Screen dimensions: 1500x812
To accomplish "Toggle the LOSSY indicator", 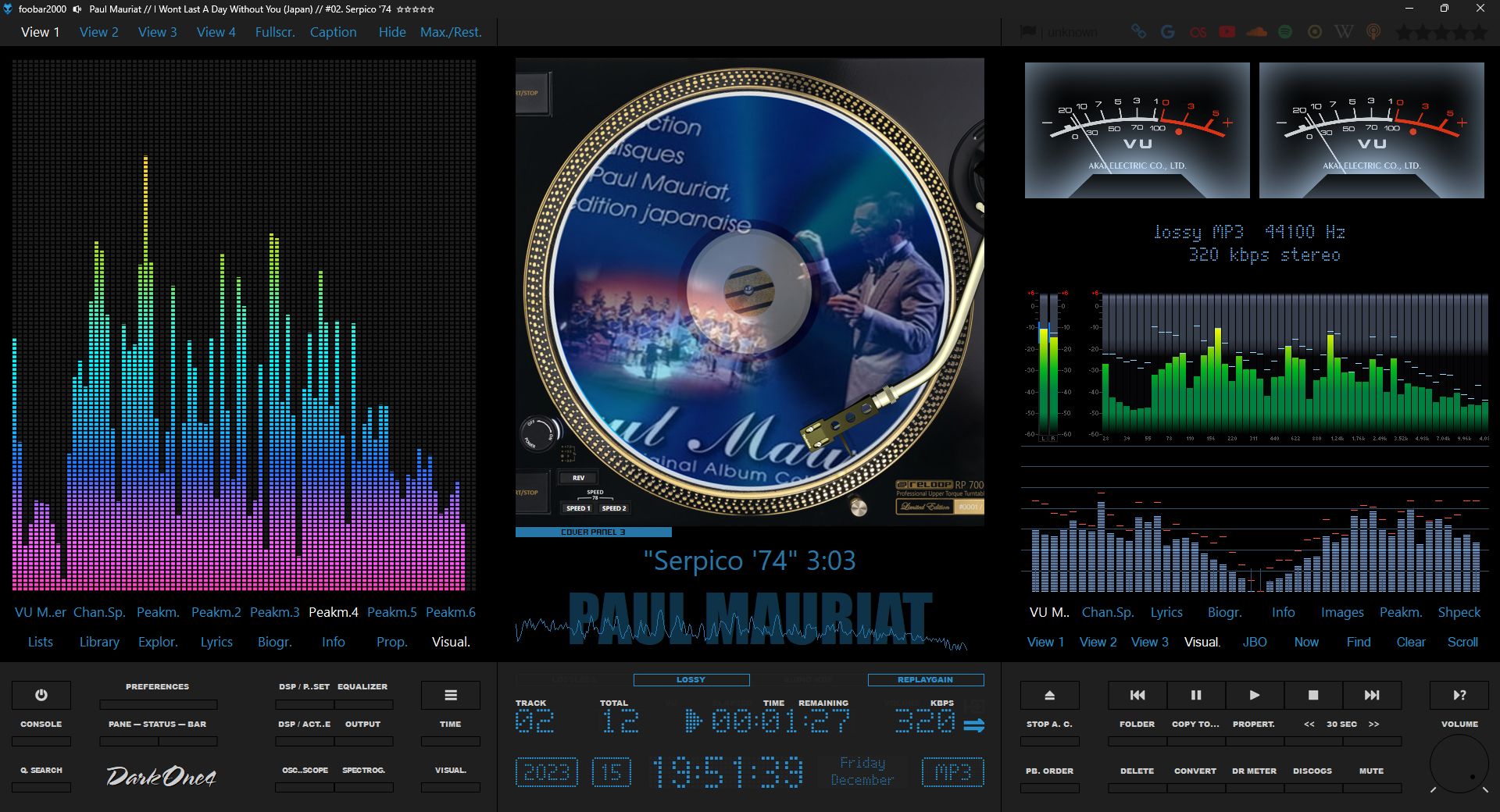I will pos(691,679).
